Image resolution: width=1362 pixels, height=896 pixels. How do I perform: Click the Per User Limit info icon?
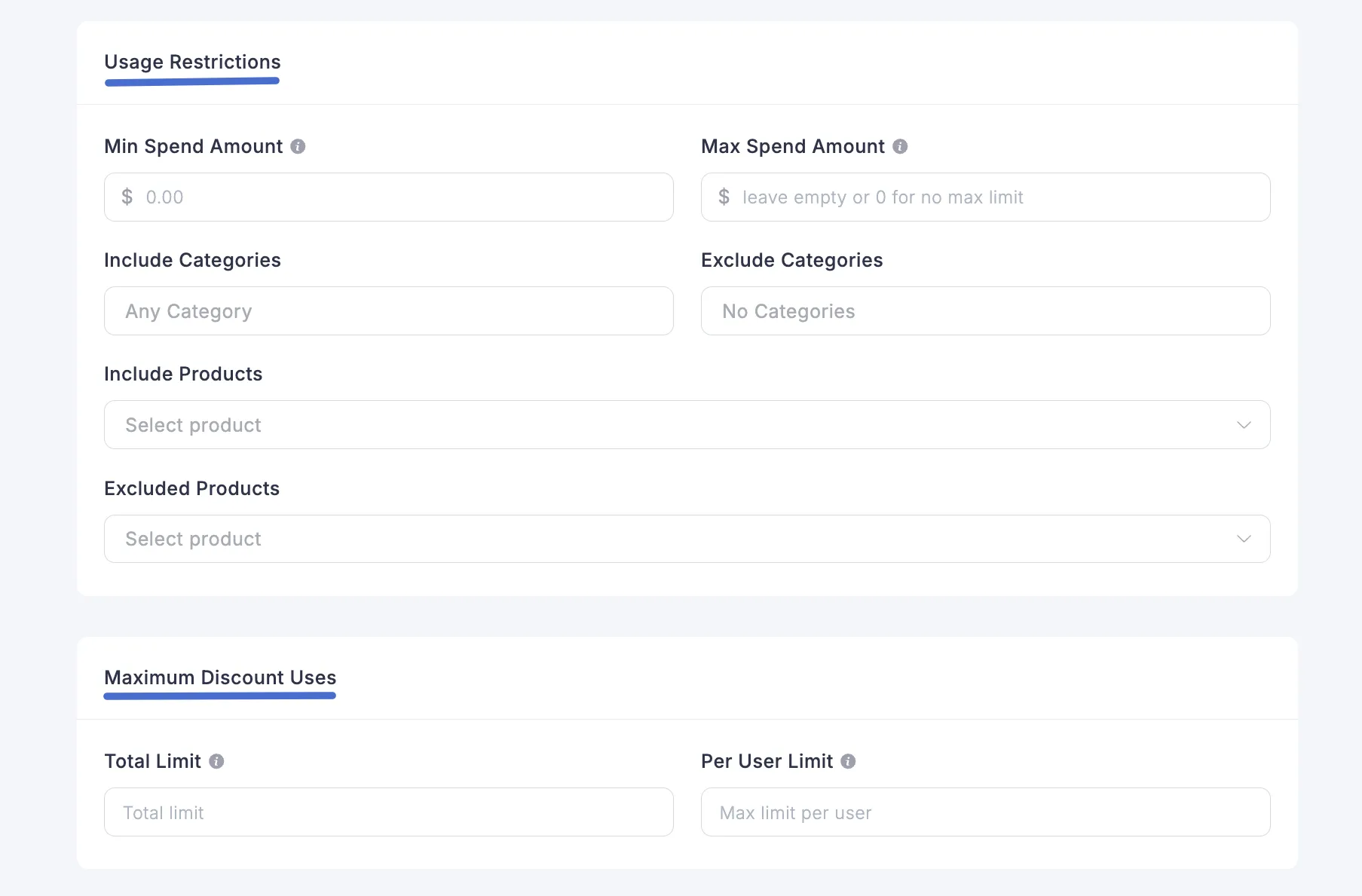(x=848, y=761)
